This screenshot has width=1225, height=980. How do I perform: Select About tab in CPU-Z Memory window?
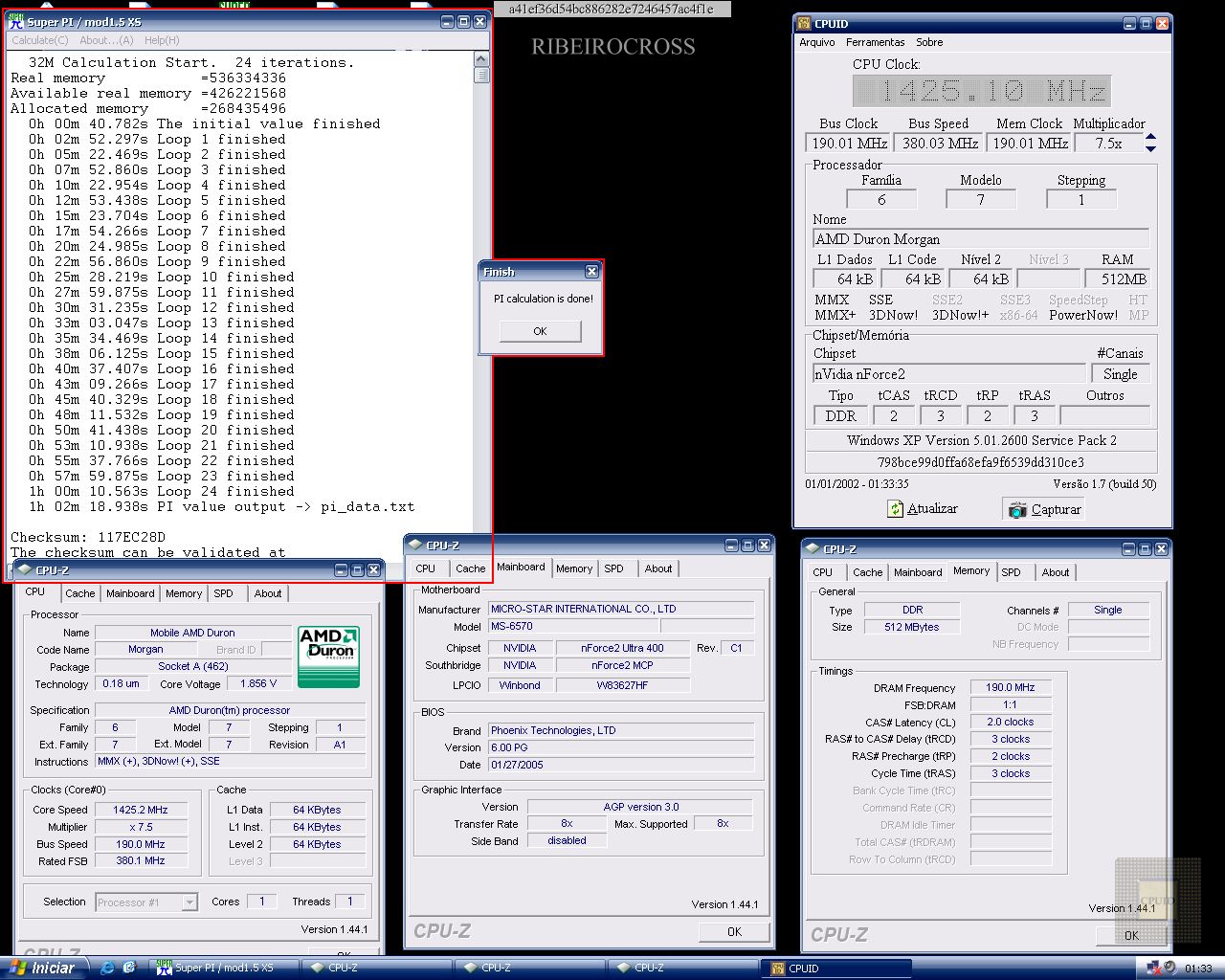tap(1056, 572)
